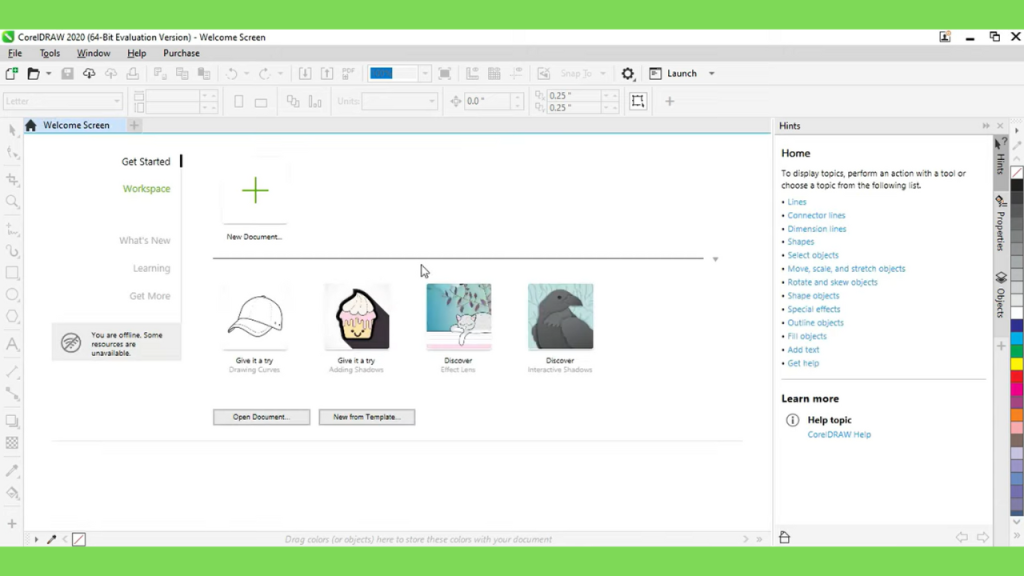The image size is (1024, 576).
Task: Select the Eyedropper tool
Action: click(12, 470)
